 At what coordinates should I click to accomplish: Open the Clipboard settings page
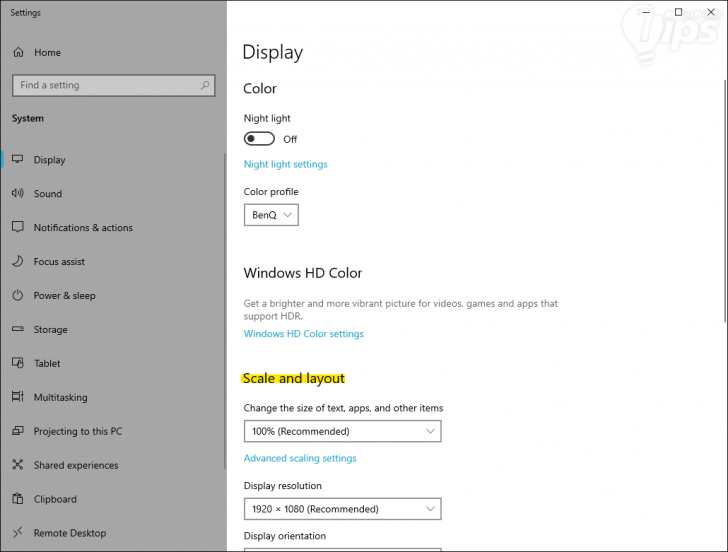coord(54,500)
